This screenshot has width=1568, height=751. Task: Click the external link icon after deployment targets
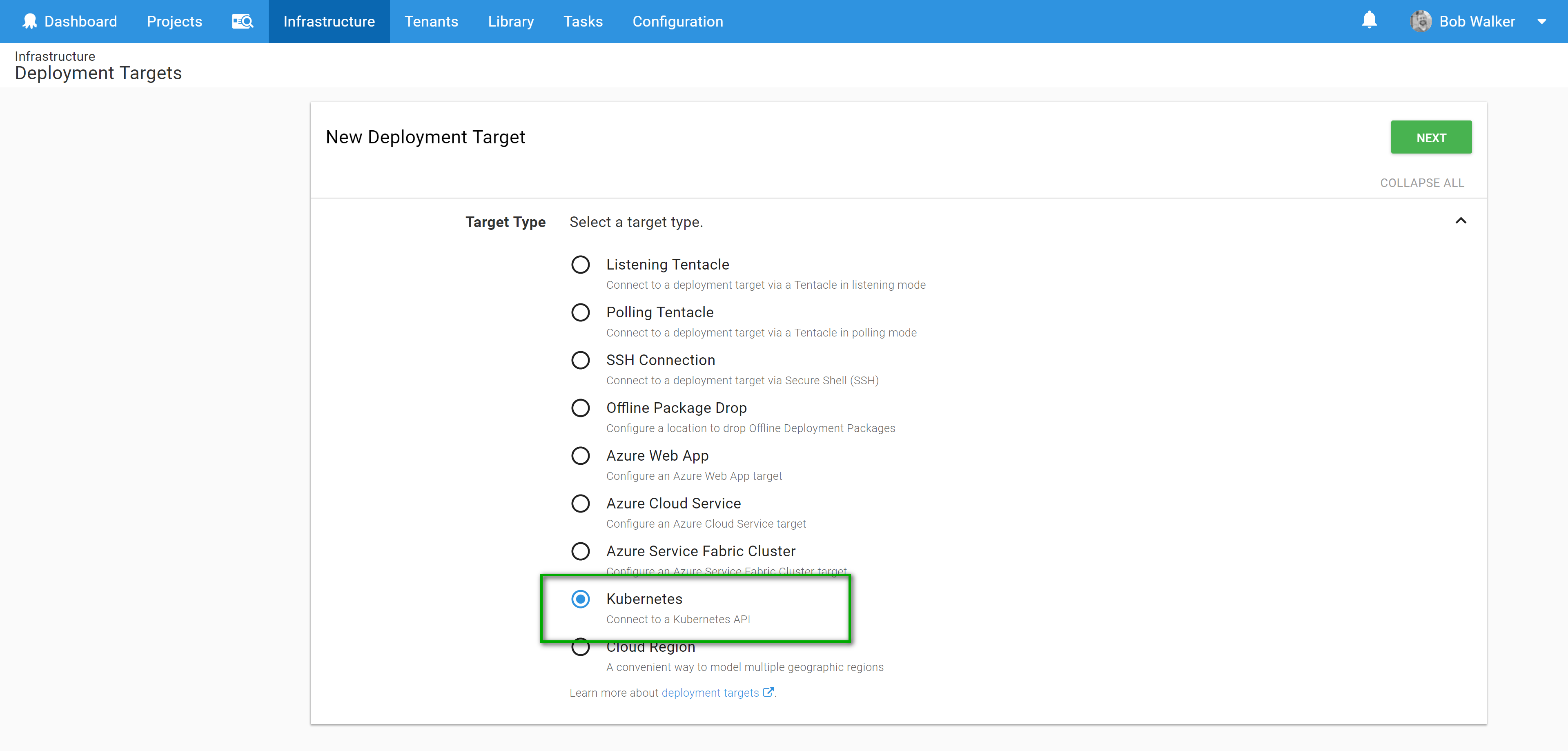click(x=768, y=692)
